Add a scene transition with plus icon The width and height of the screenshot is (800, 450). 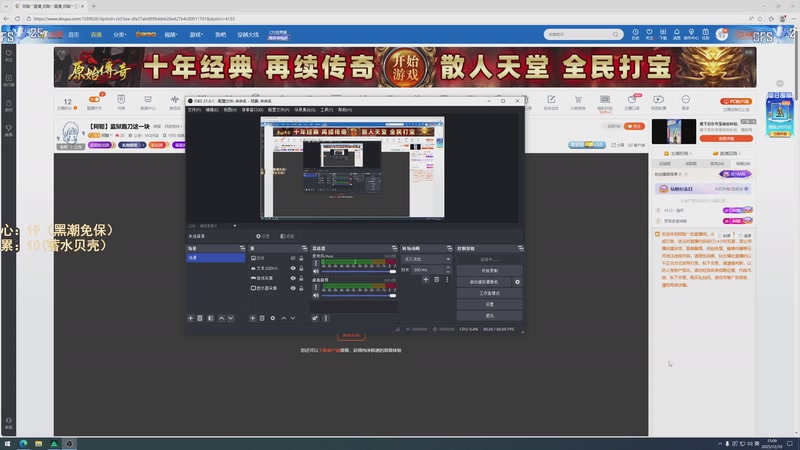pyautogui.click(x=426, y=280)
